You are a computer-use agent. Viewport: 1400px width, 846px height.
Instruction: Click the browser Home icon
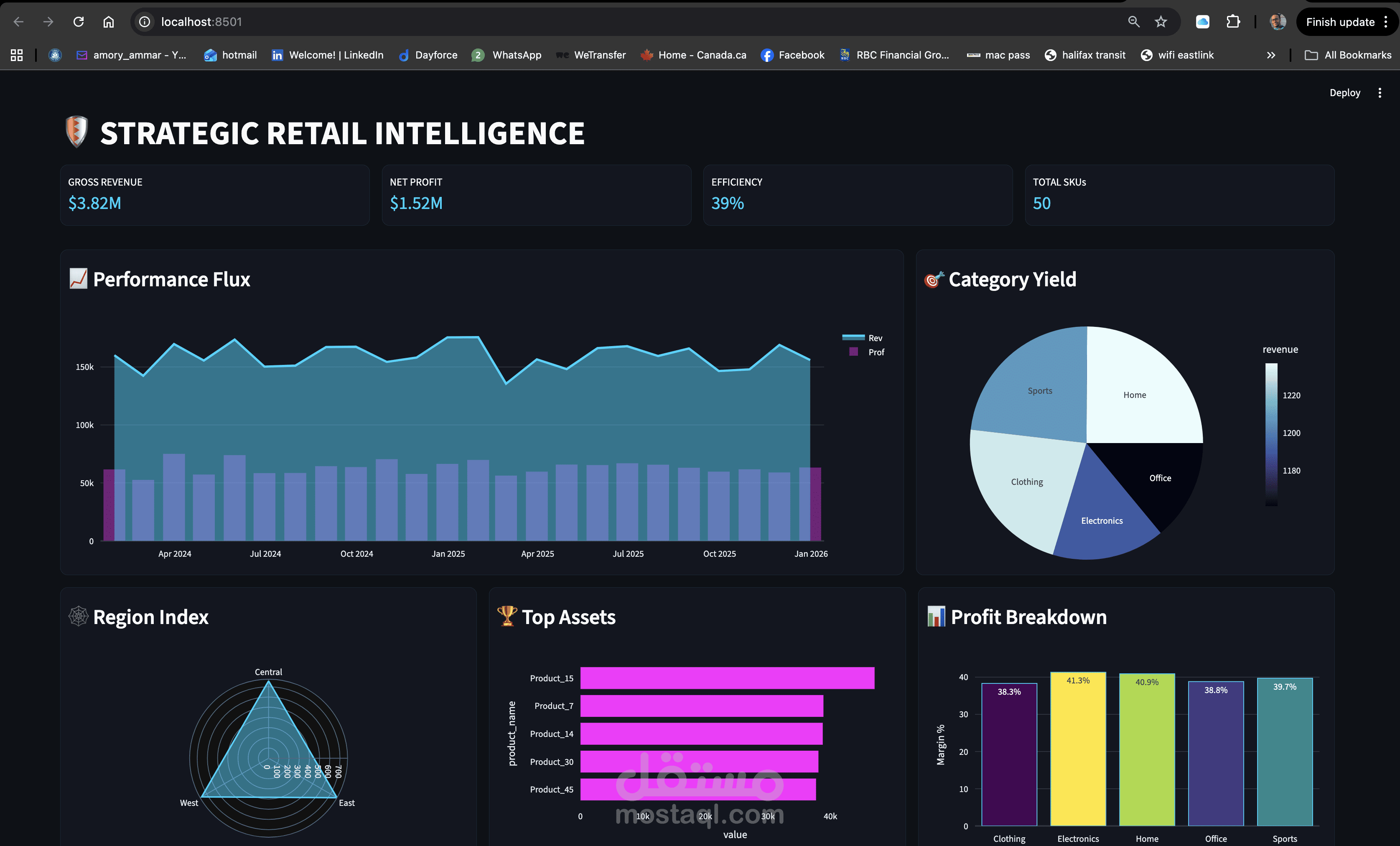pyautogui.click(x=109, y=22)
